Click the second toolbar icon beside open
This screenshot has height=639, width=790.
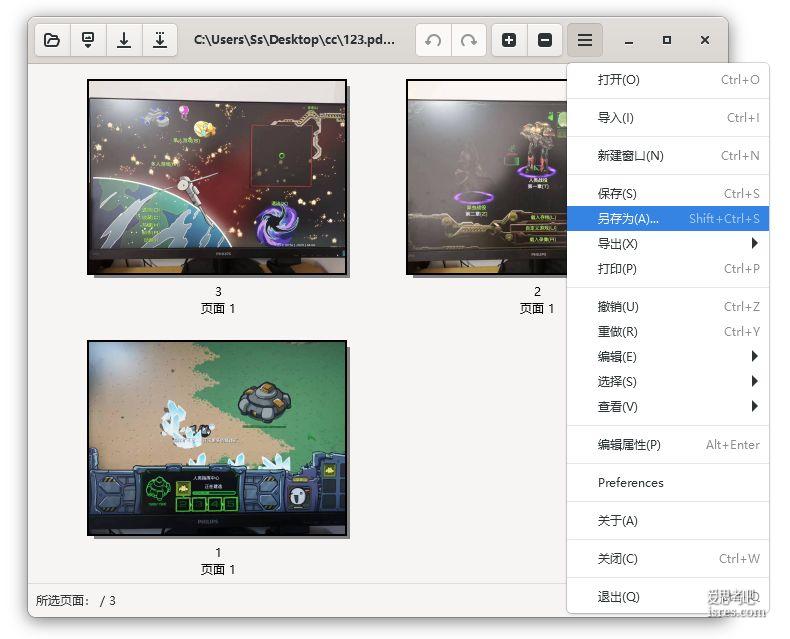88,40
